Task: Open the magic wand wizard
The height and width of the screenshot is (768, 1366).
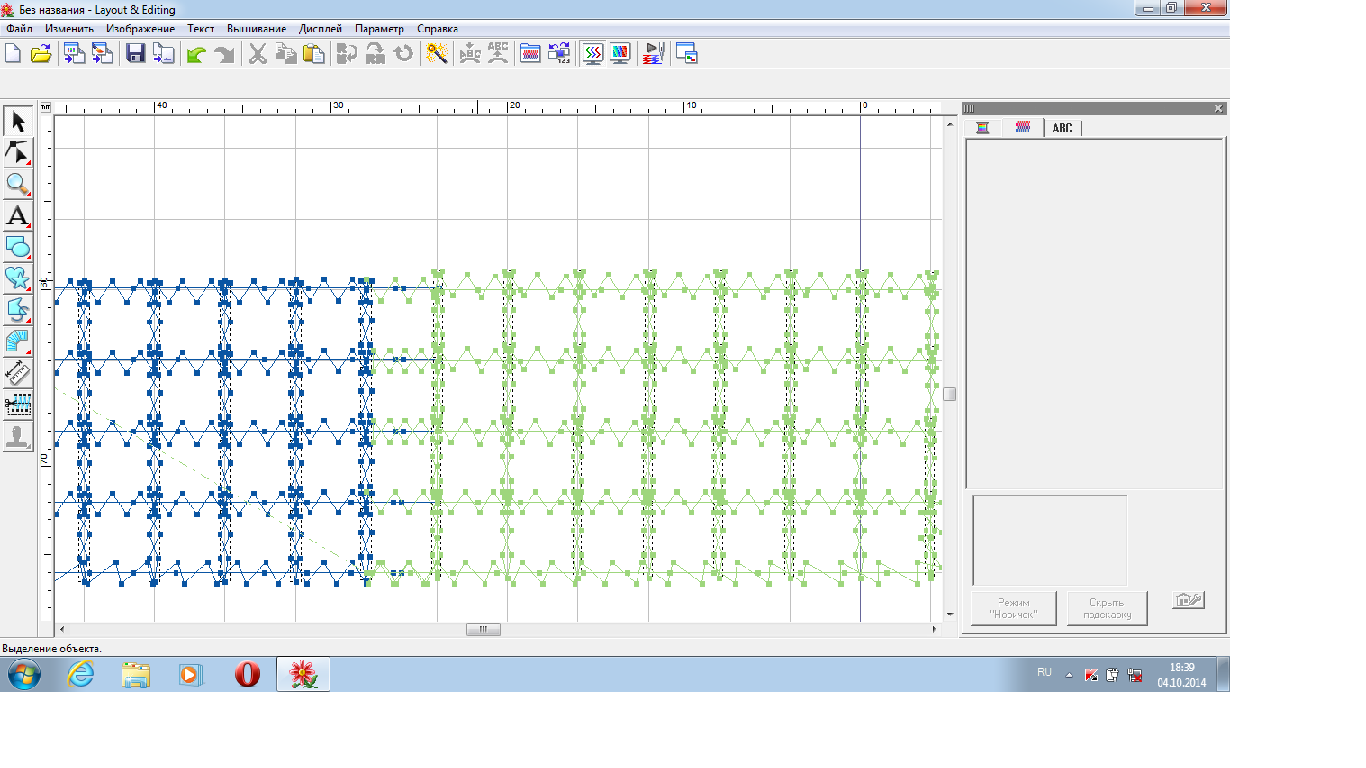Action: click(x=436, y=54)
